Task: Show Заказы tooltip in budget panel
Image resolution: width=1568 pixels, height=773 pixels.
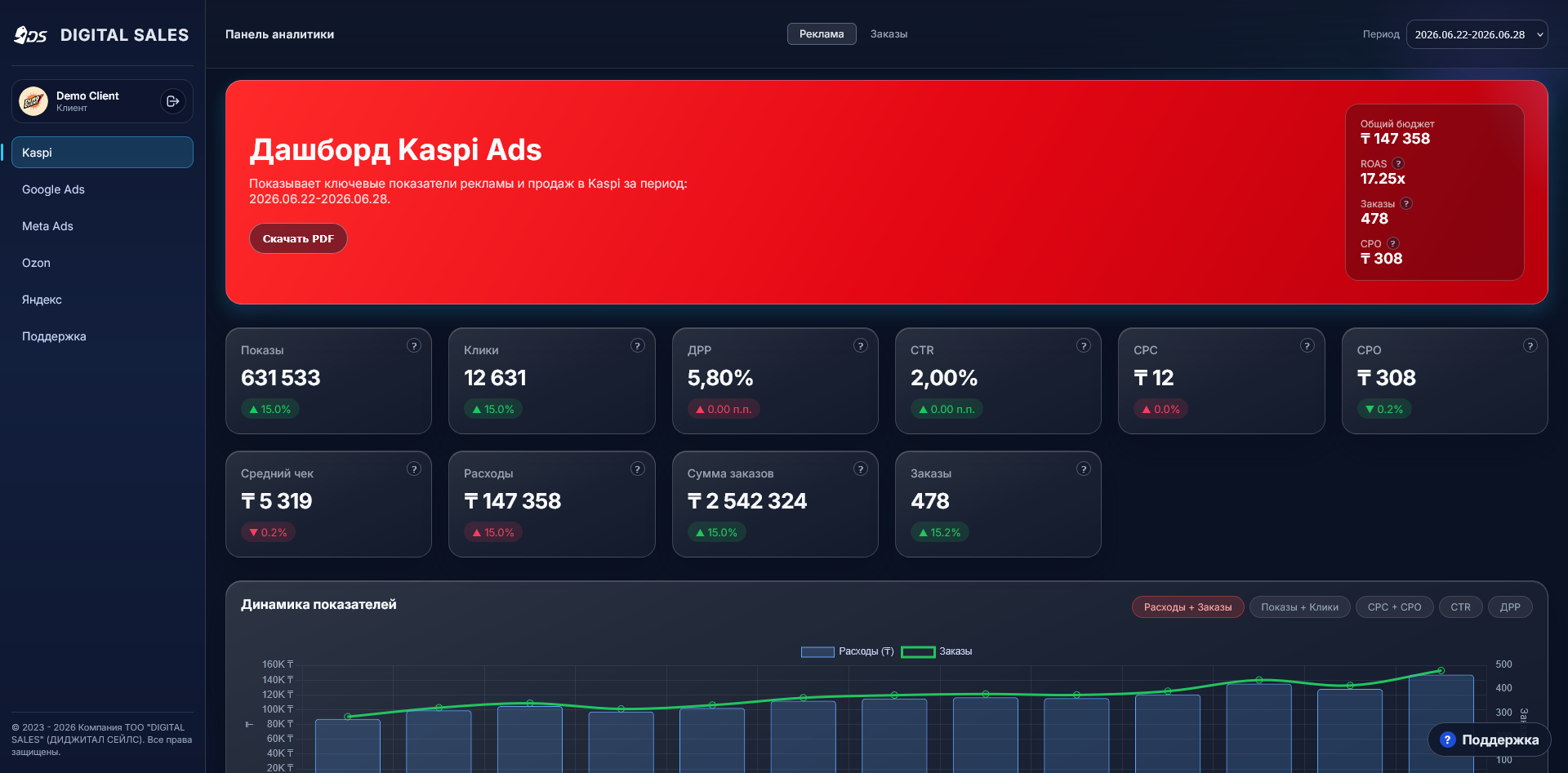Action: pyautogui.click(x=1406, y=203)
